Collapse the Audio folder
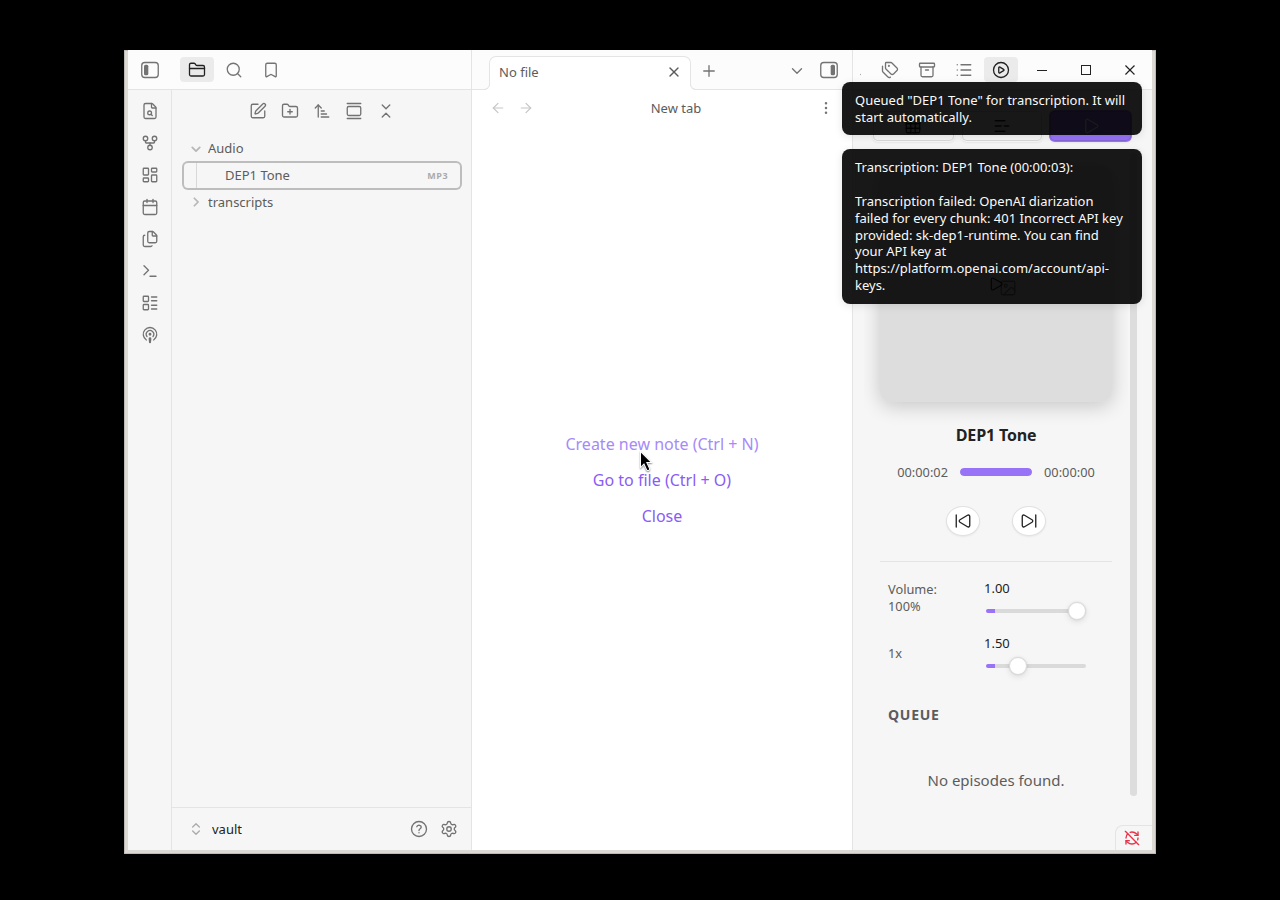 click(x=196, y=148)
